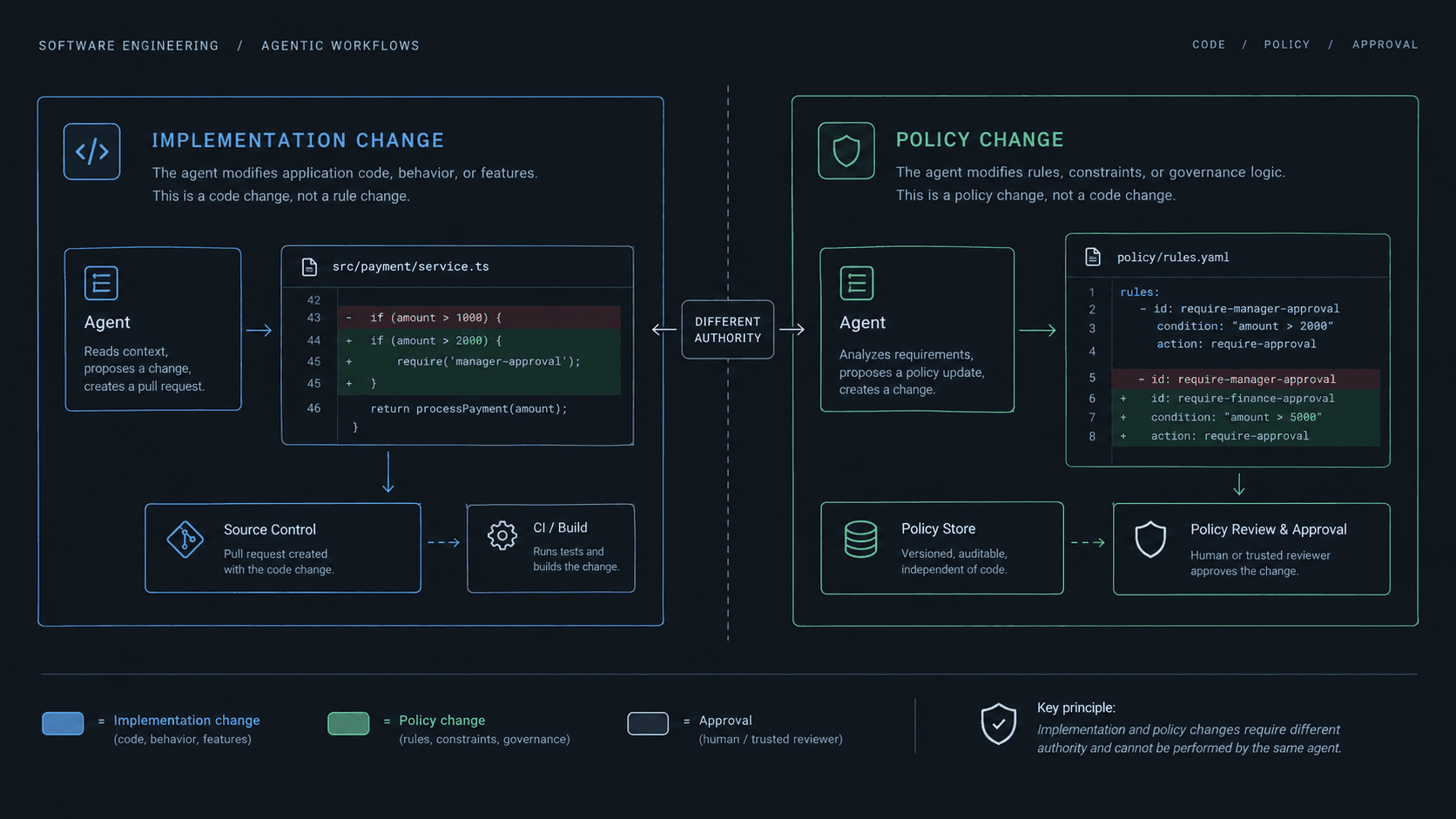The image size is (1456, 819).
Task: Click the added 'id: require-finance-approval' line
Action: (1246, 398)
